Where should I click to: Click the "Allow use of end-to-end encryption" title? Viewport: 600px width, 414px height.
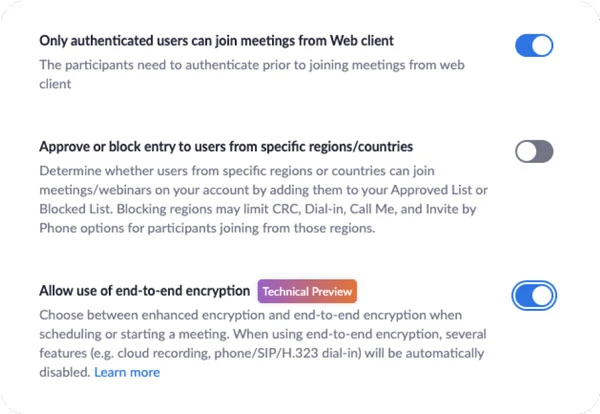[x=144, y=291]
